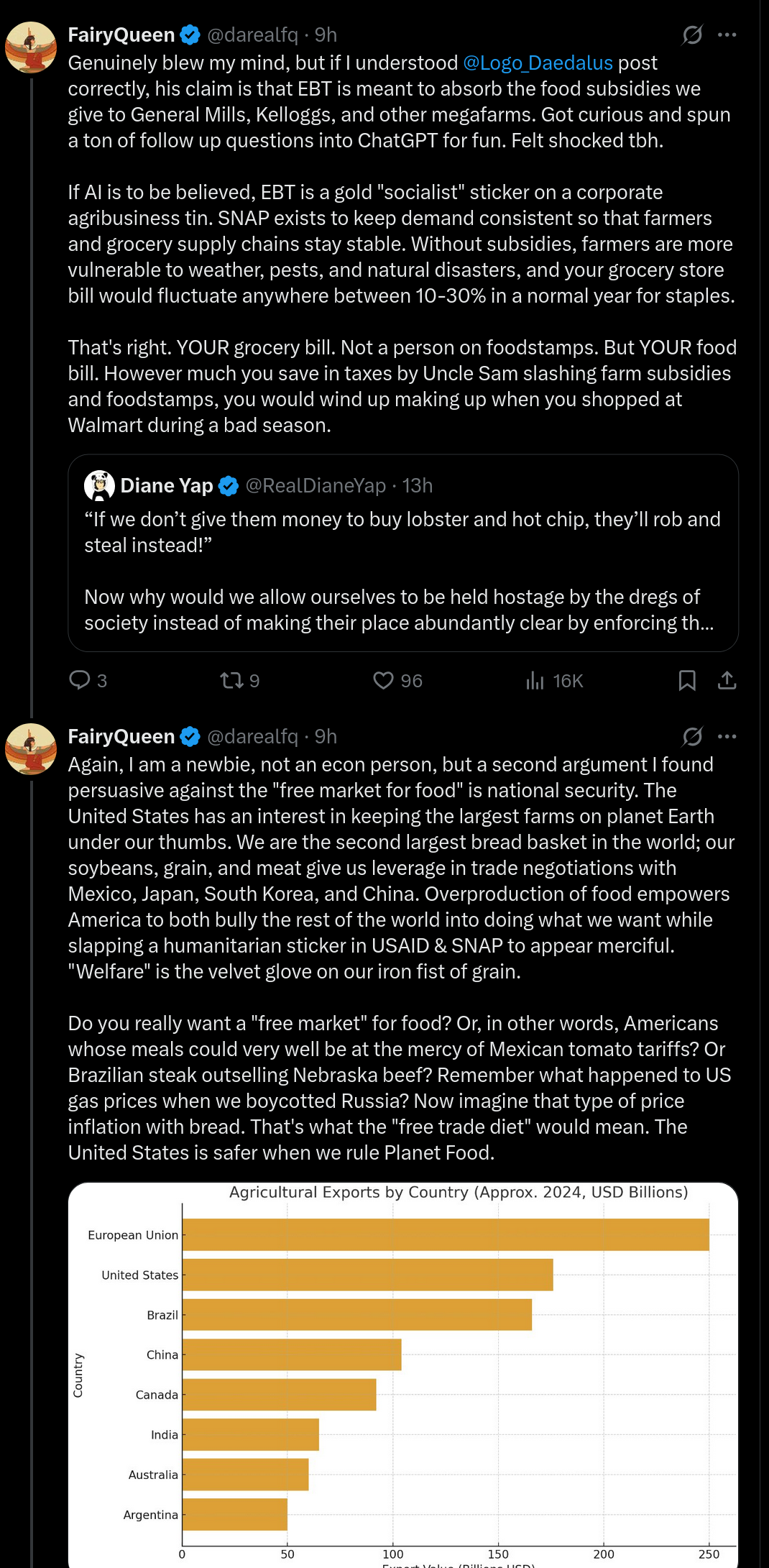This screenshot has height=1568, width=769.
Task: Share the first post via share icon
Action: 727,680
